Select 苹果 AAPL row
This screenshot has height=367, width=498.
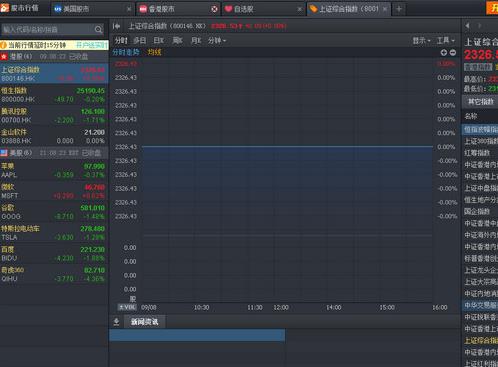click(54, 170)
